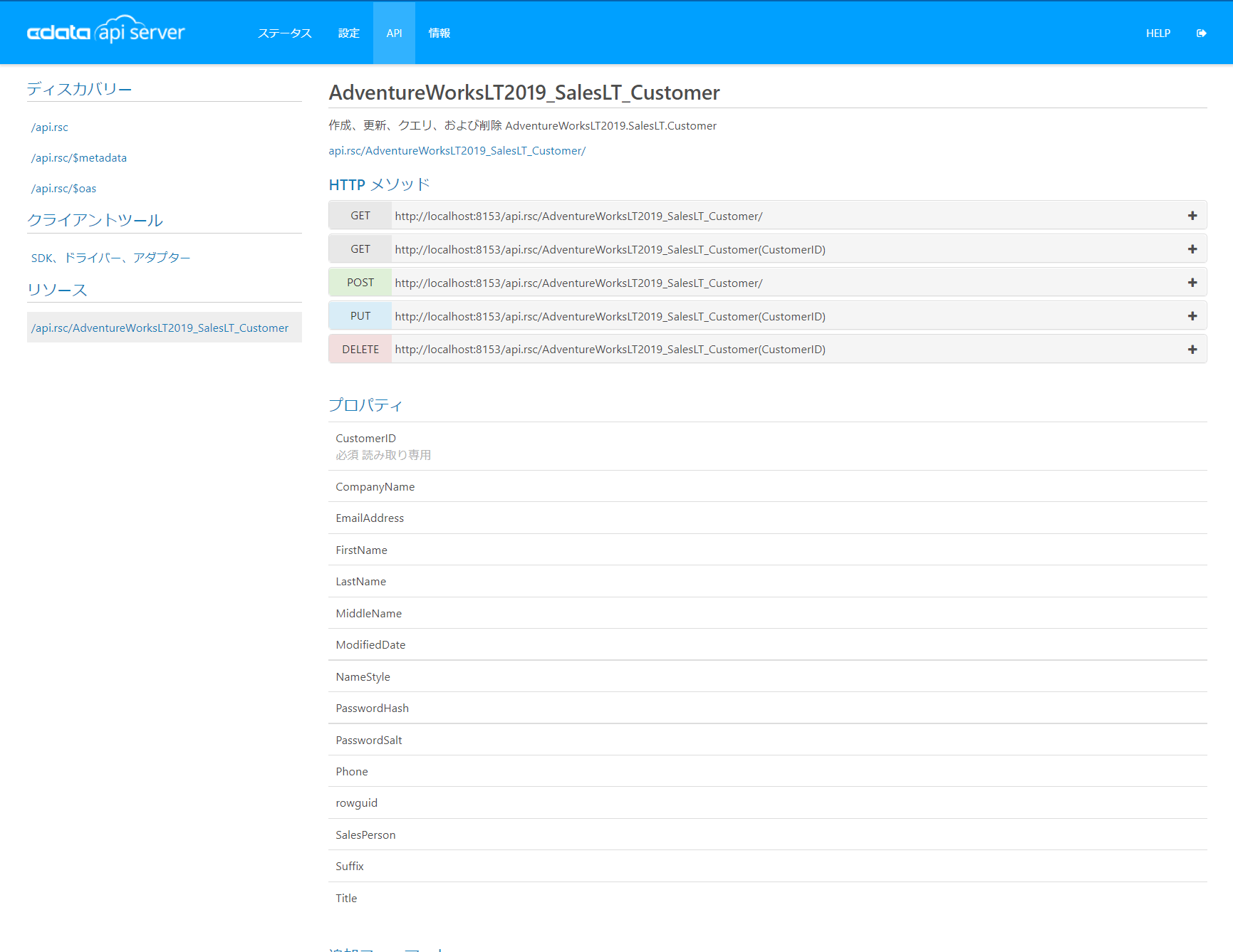Image resolution: width=1233 pixels, height=952 pixels.
Task: Expand the first GET Customer/ method row
Action: click(x=767, y=216)
